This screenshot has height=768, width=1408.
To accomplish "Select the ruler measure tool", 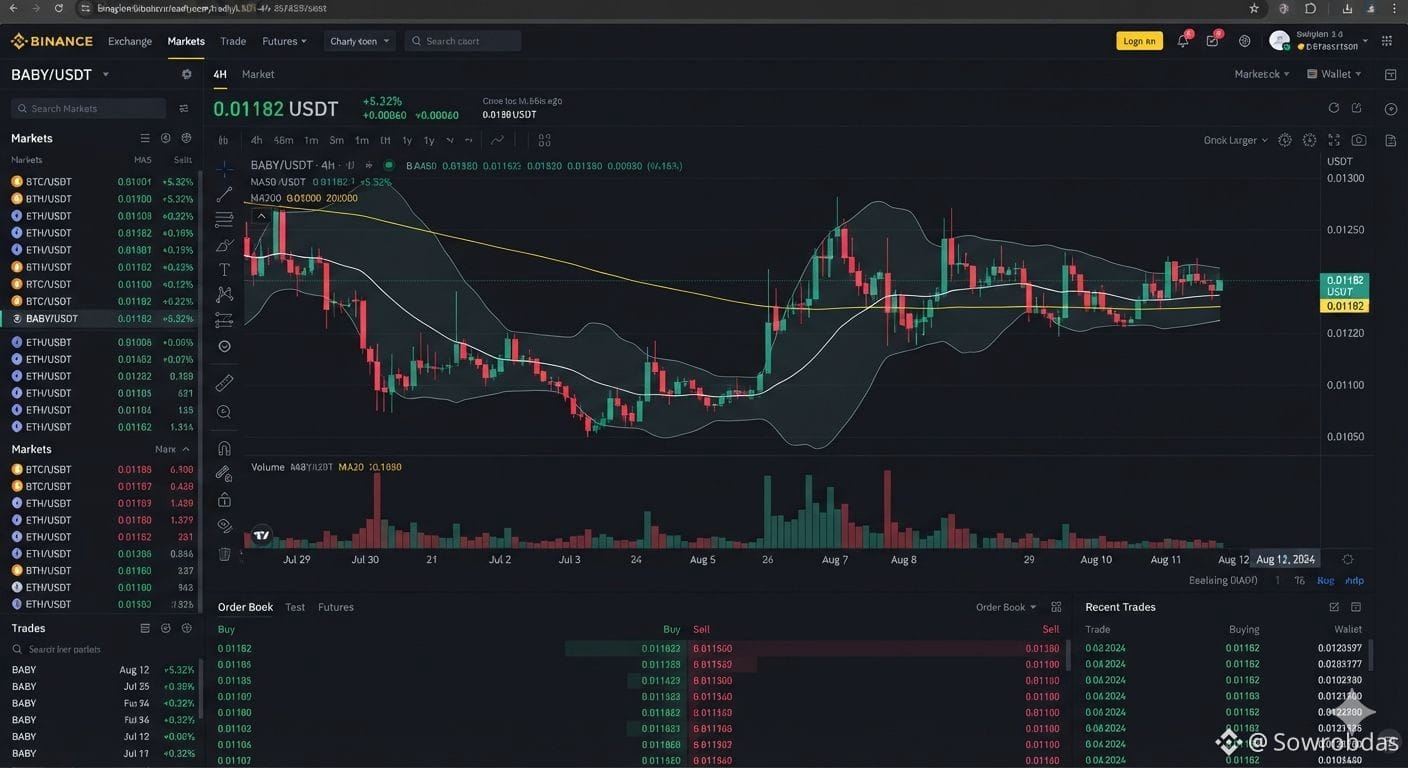I will point(224,383).
